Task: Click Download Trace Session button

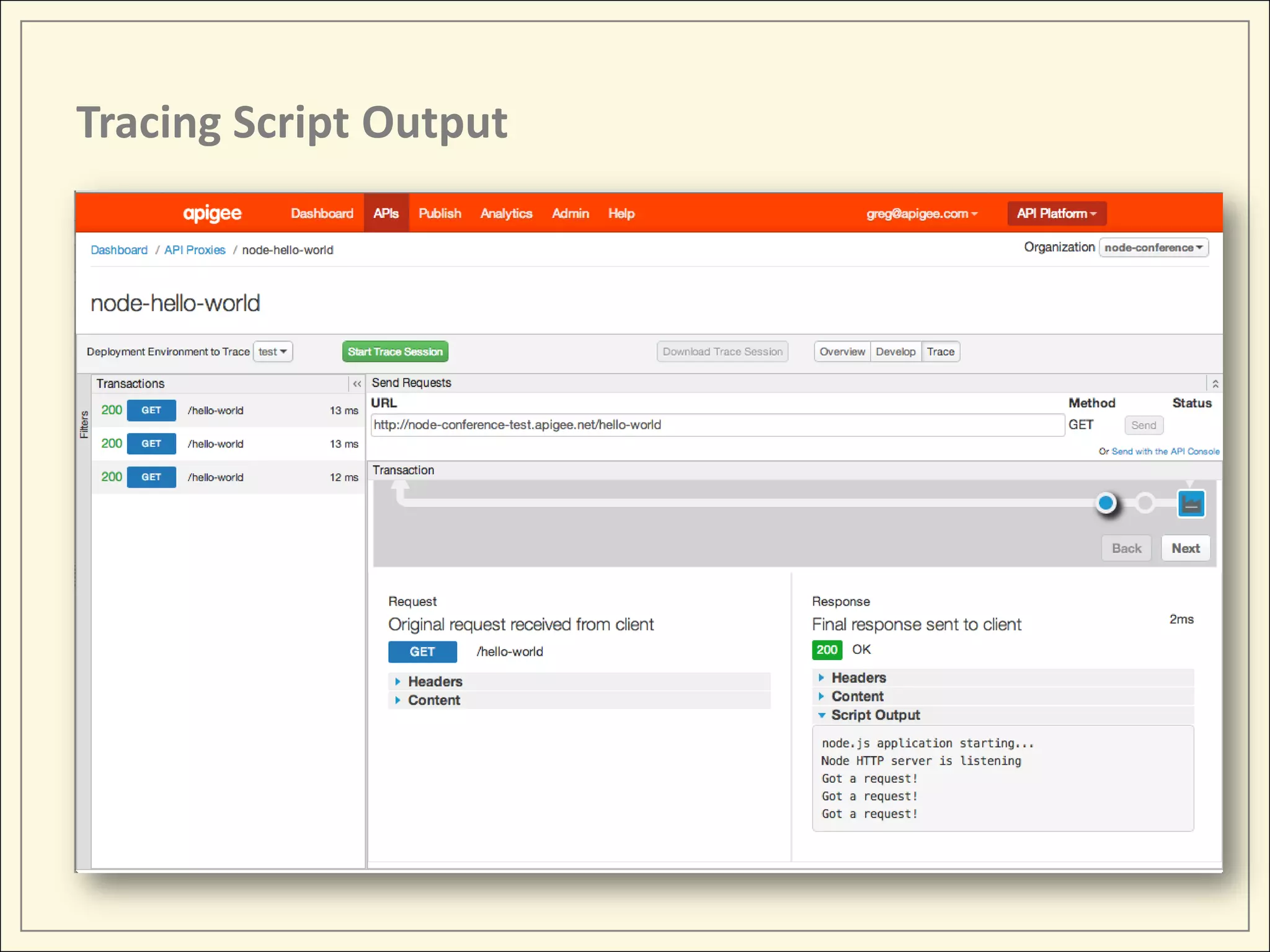Action: tap(722, 352)
